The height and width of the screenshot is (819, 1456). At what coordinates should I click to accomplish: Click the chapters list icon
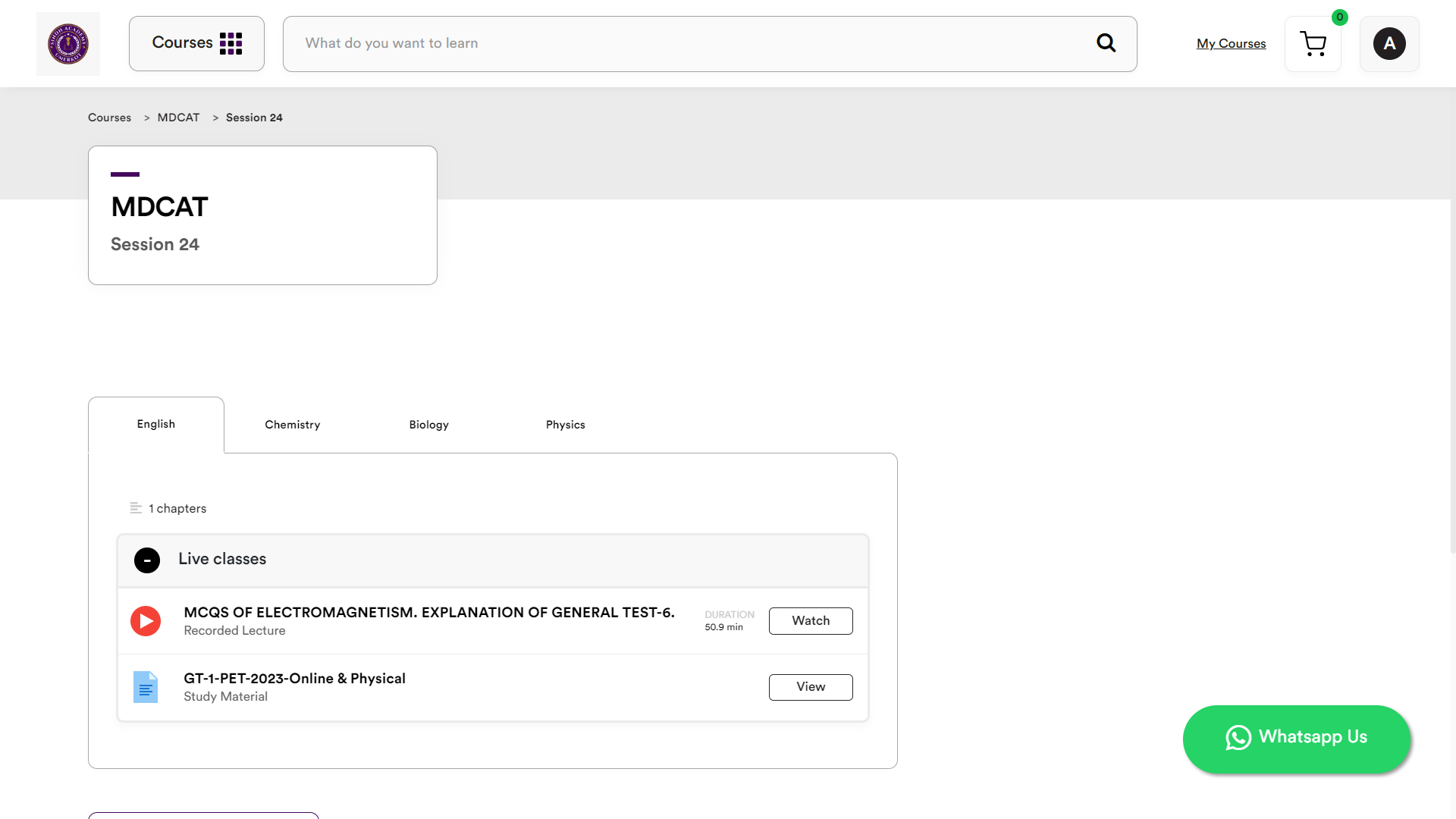(x=136, y=508)
